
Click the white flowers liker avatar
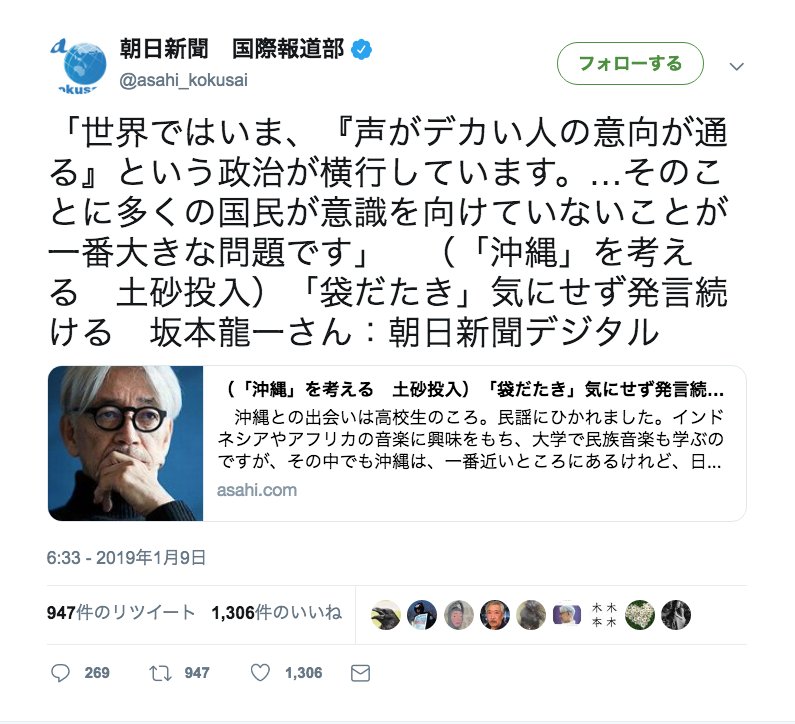coord(639,615)
